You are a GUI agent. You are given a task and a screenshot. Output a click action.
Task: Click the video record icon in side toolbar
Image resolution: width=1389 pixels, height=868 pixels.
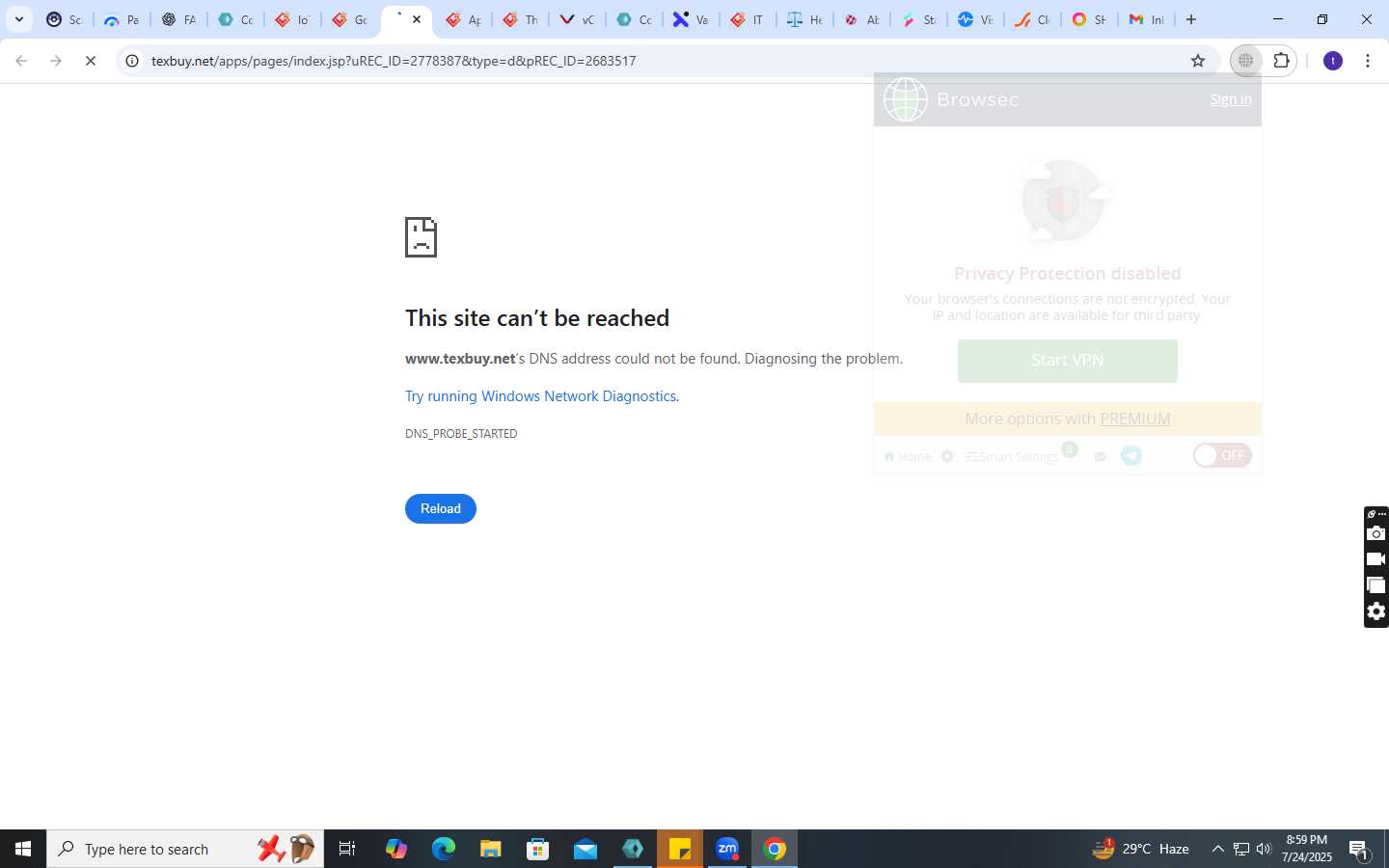coord(1376,559)
